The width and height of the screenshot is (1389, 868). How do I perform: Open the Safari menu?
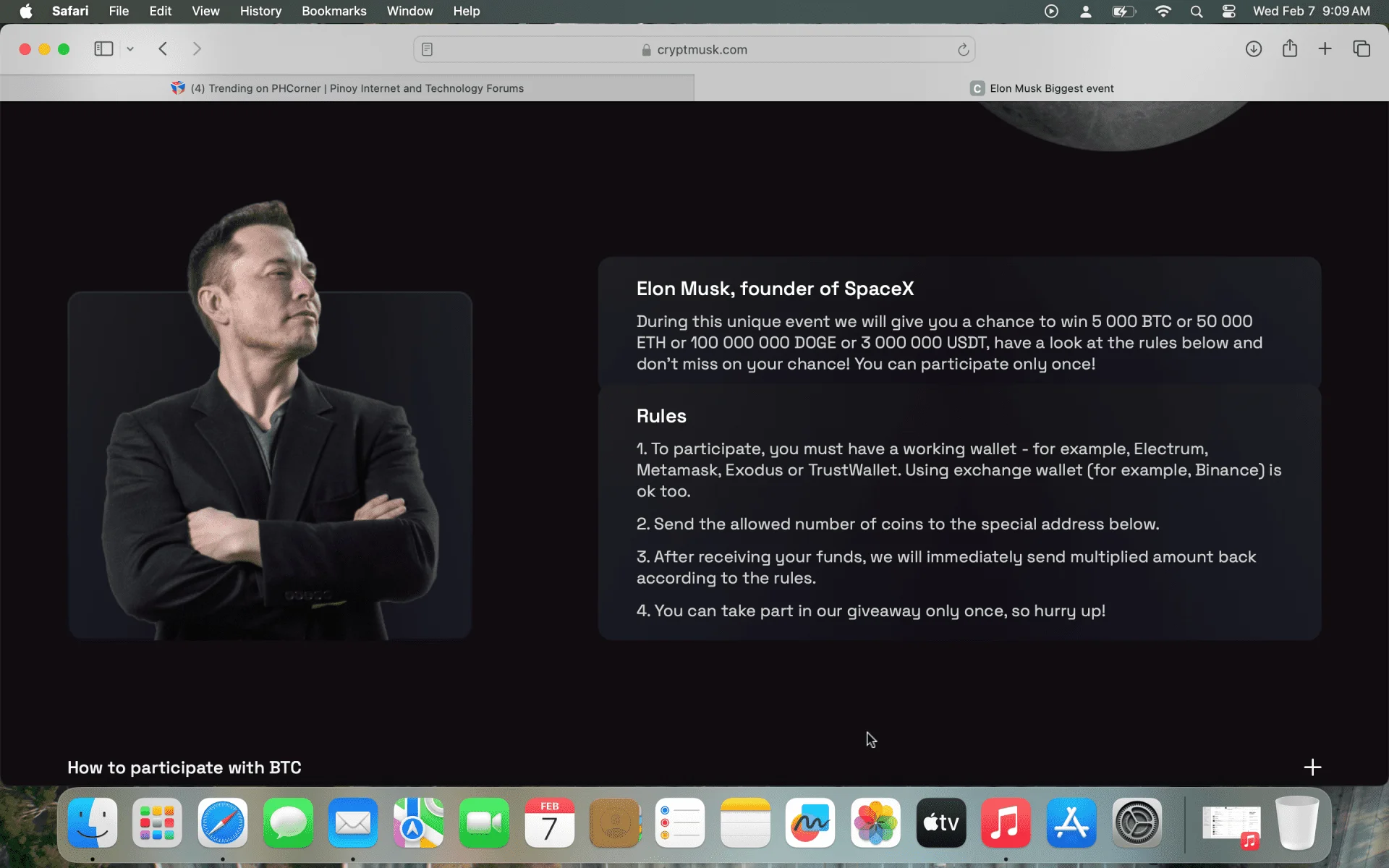pos(70,11)
